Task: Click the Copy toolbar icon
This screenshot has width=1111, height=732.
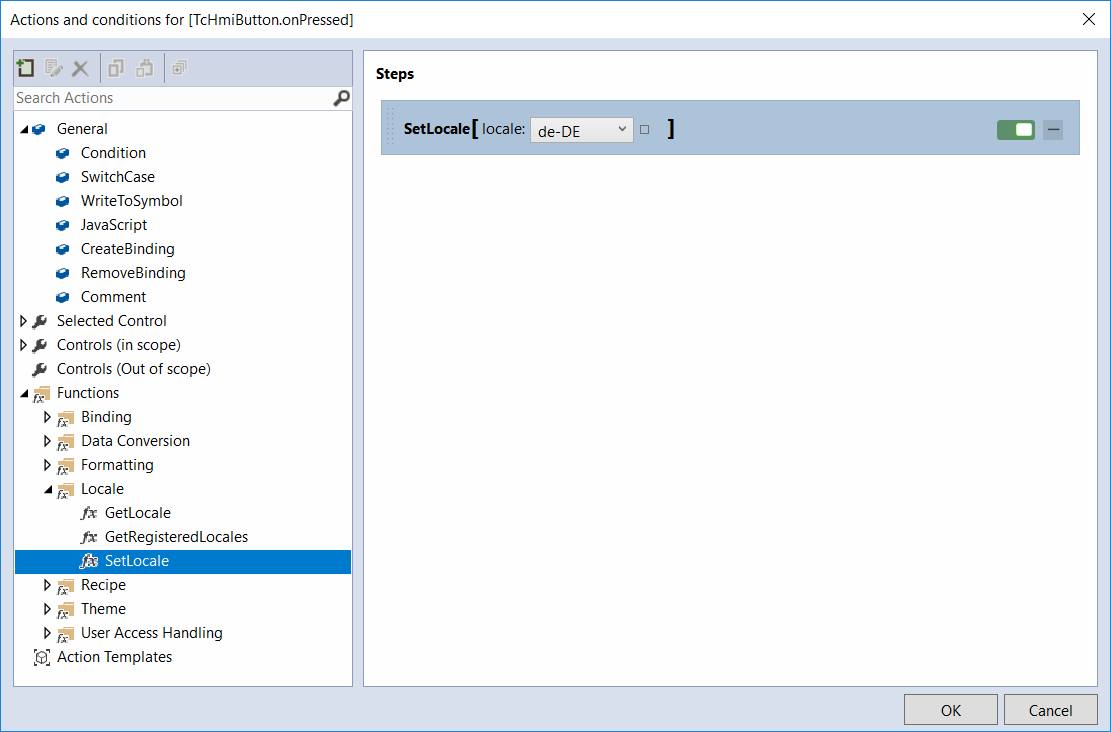Action: pos(115,68)
